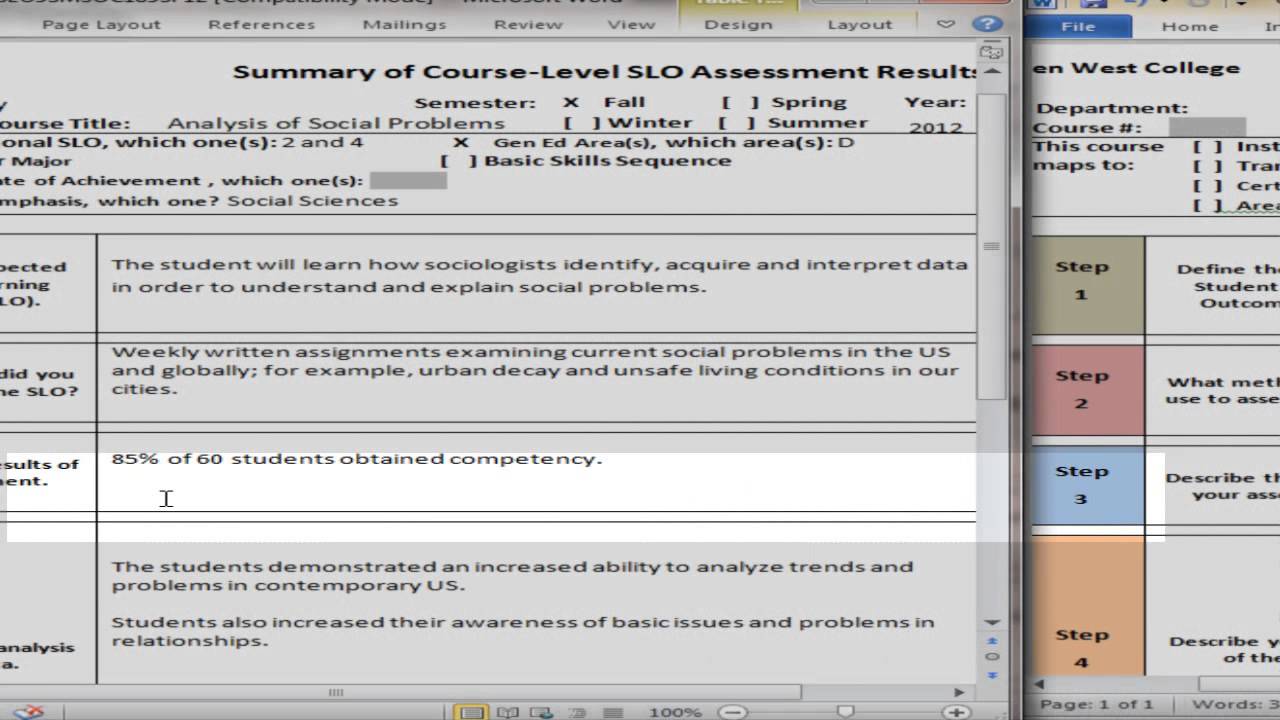The height and width of the screenshot is (720, 1280).
Task: Open File tab in right Word window
Action: point(1078,27)
